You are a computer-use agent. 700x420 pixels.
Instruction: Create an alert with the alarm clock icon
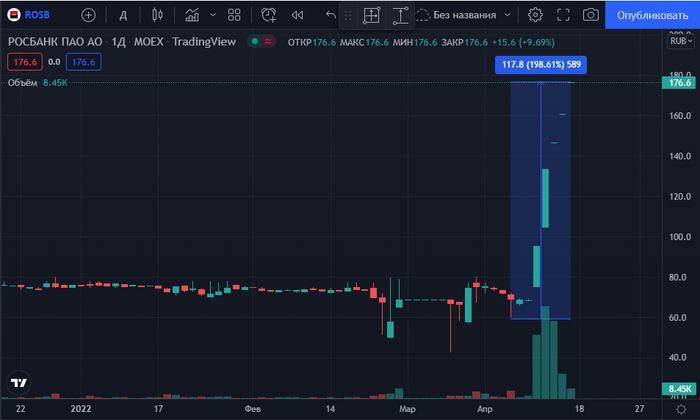(269, 15)
